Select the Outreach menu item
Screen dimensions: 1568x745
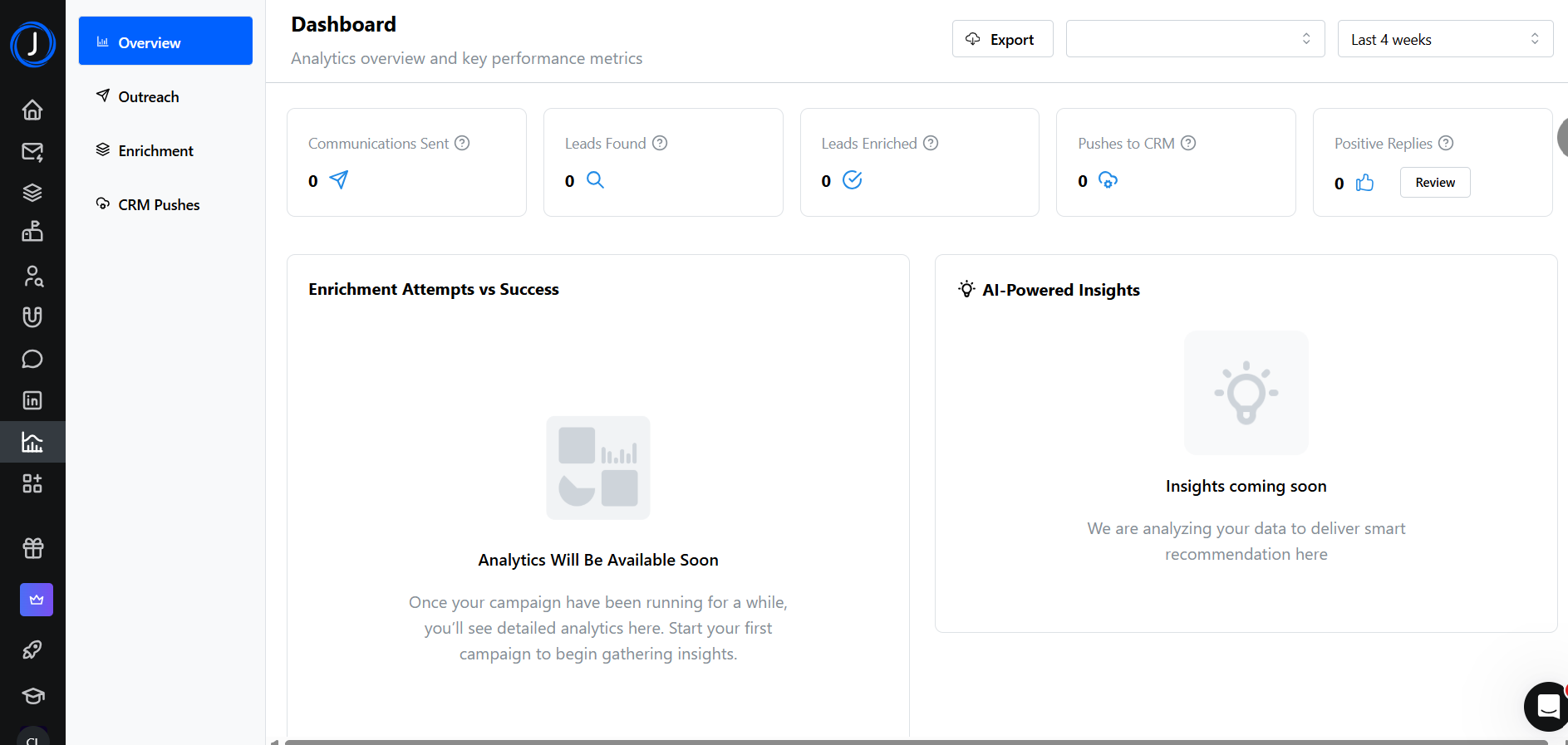pos(149,97)
